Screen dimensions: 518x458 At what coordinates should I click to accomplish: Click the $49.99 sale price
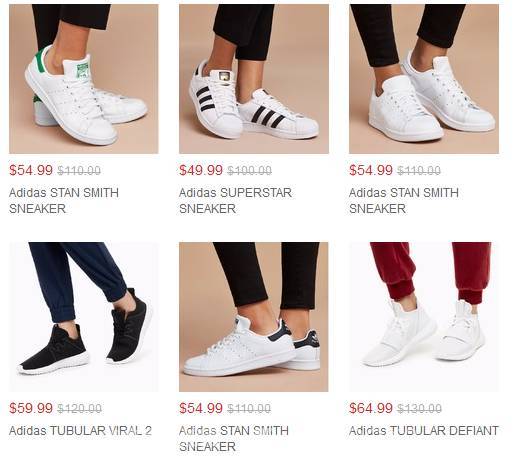(x=201, y=170)
